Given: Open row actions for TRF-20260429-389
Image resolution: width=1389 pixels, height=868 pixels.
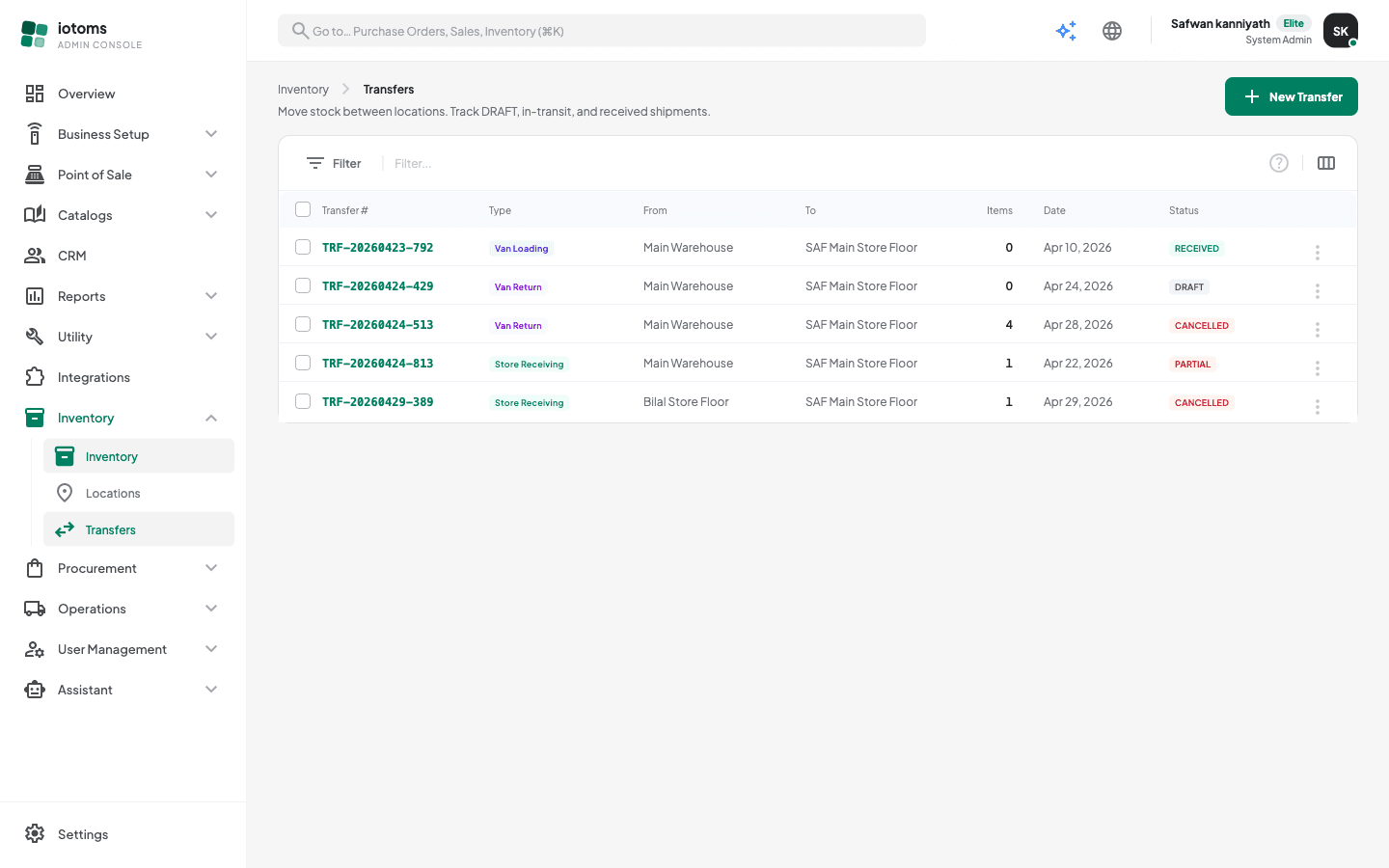Looking at the screenshot, I should (1317, 406).
